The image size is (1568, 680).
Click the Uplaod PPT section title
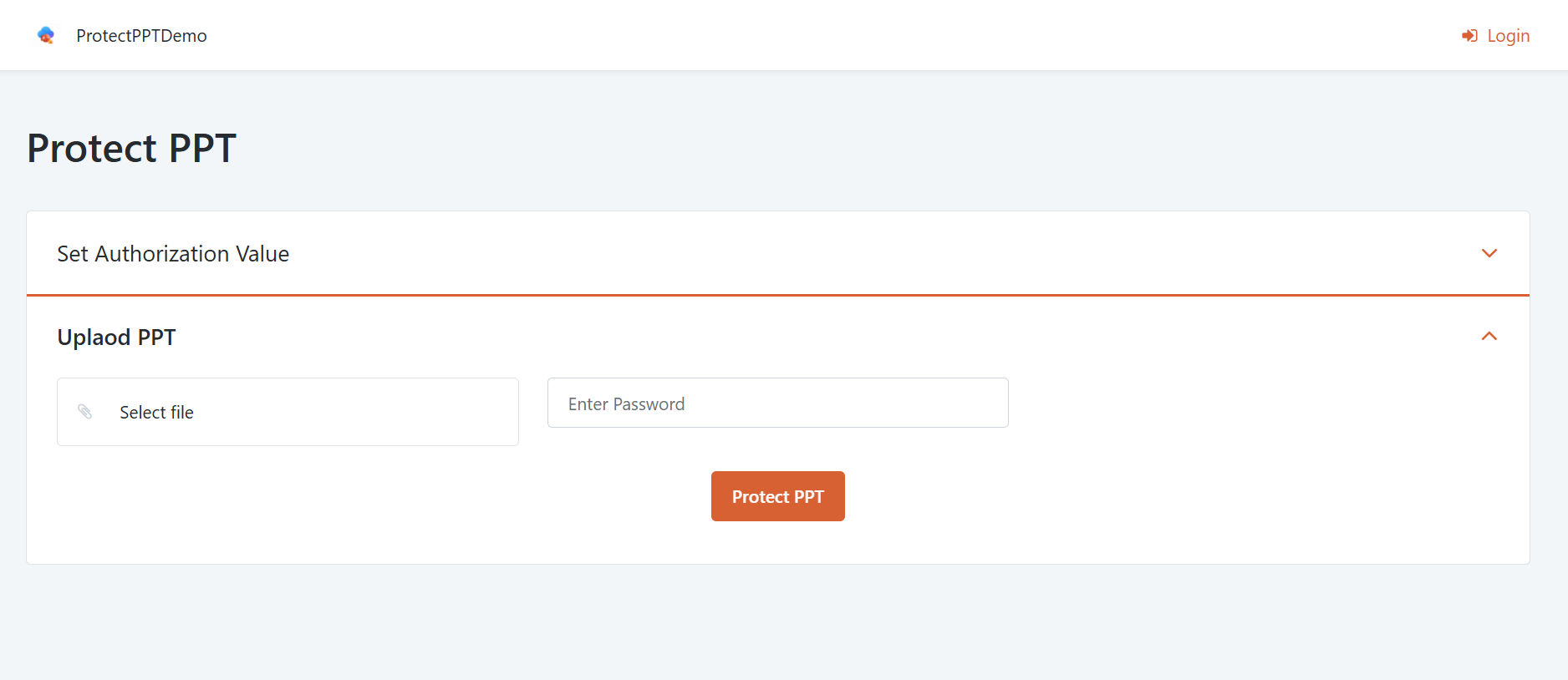(x=116, y=337)
